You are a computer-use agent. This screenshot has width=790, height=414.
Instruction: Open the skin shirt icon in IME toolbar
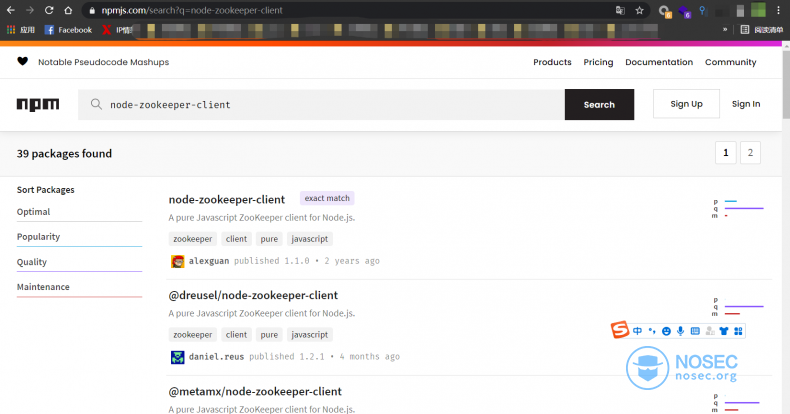tap(724, 331)
